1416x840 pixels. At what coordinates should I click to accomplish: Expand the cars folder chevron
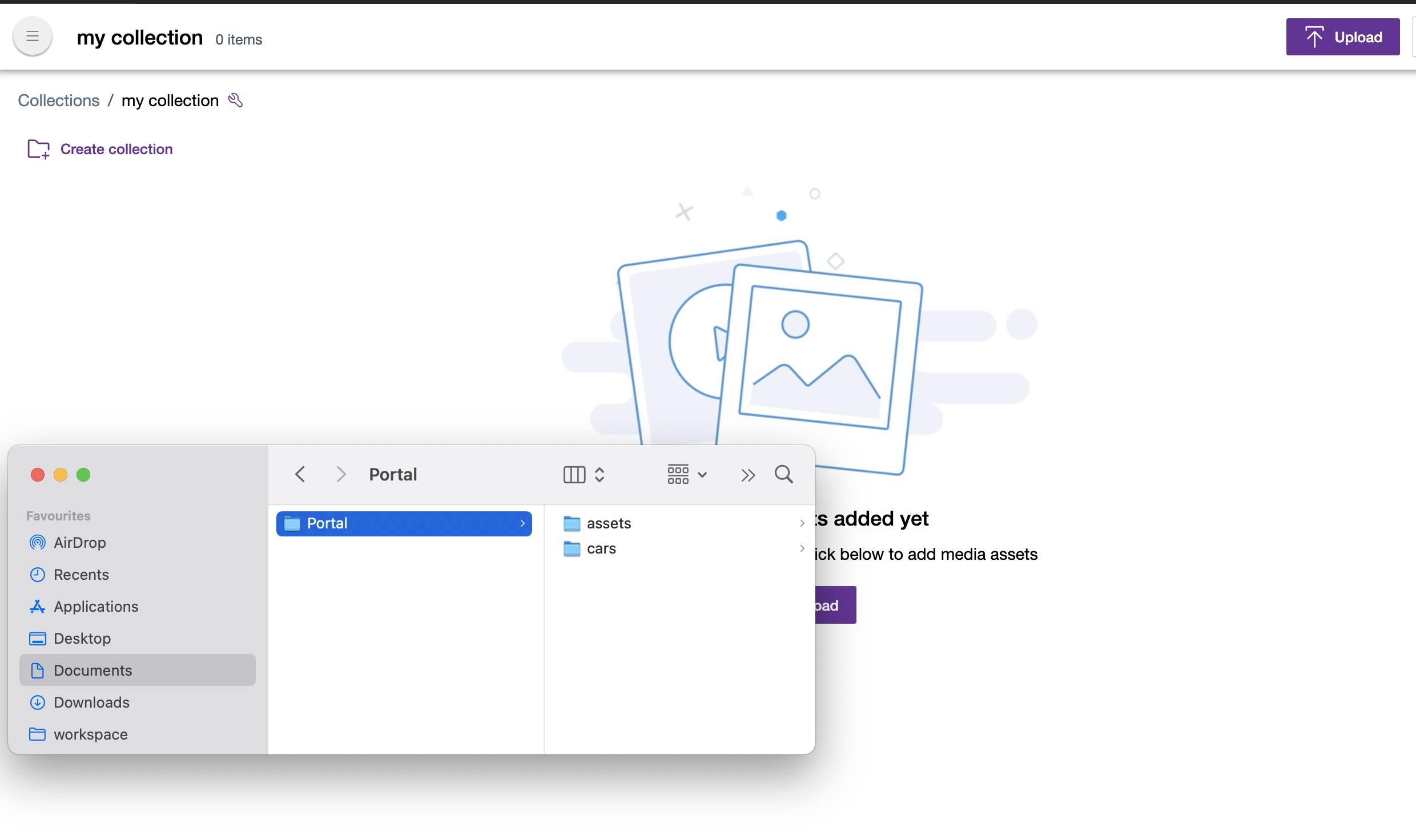coord(802,548)
